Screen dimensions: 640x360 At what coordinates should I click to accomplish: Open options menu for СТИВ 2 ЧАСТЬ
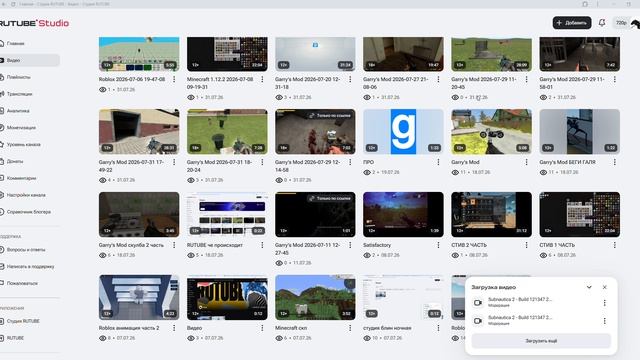click(527, 245)
